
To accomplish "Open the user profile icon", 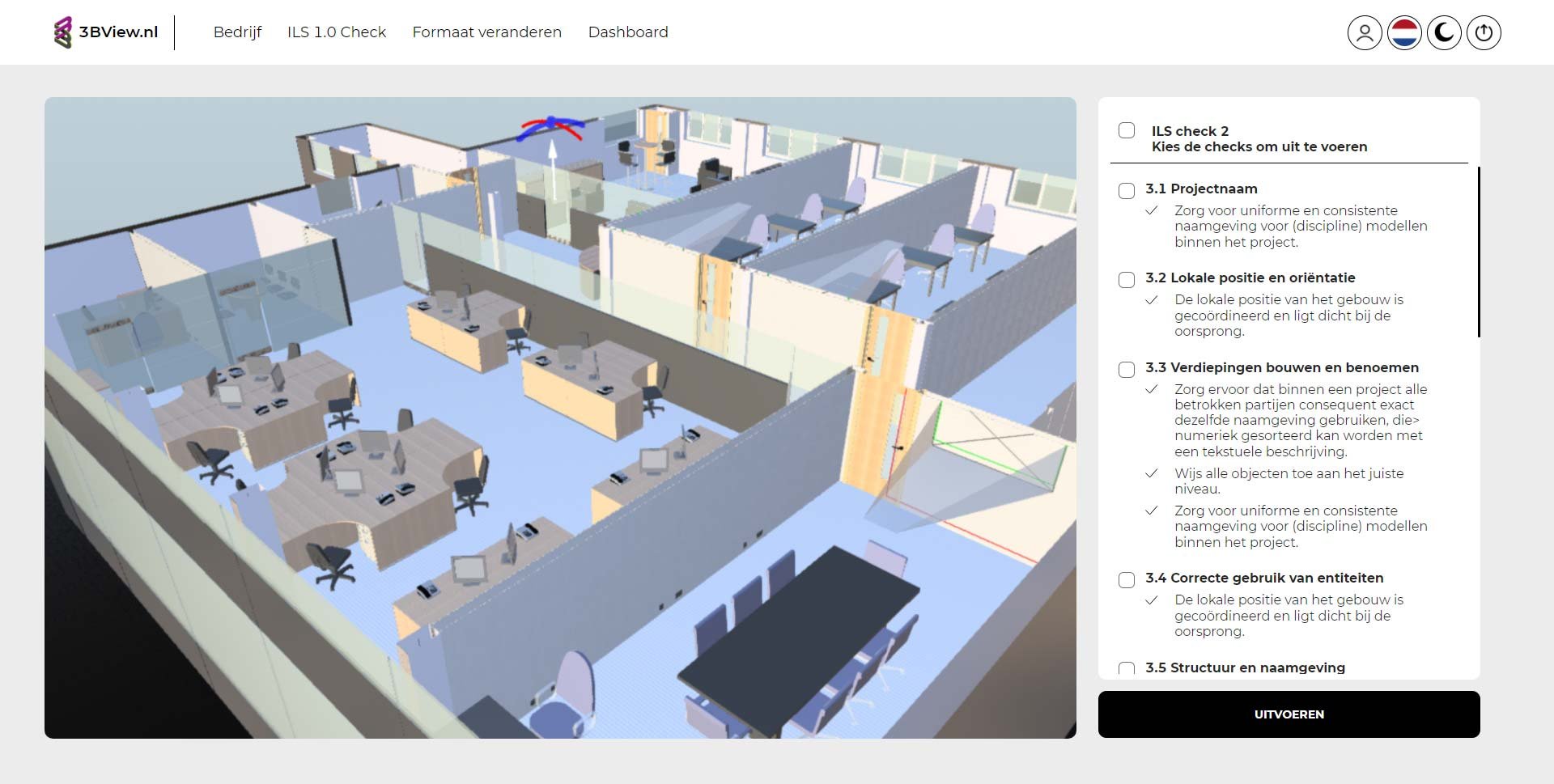I will click(x=1364, y=33).
